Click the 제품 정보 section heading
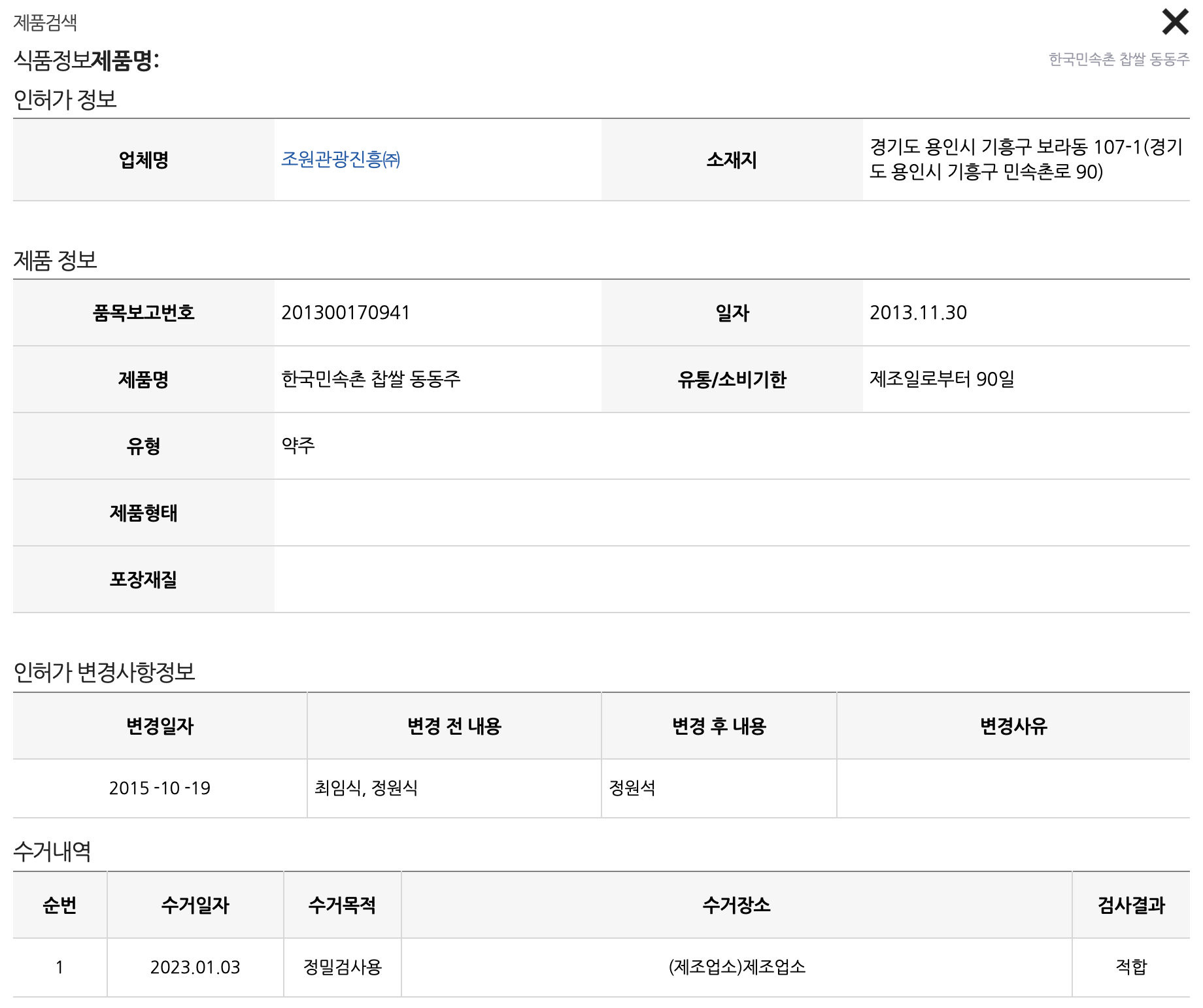Viewport: 1203px width, 1008px height. 55,260
